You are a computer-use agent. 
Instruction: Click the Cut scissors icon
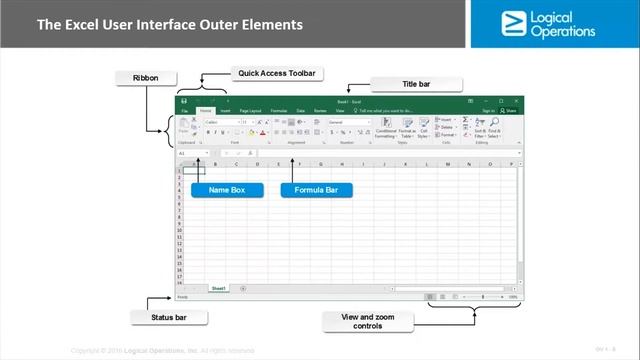[x=194, y=120]
